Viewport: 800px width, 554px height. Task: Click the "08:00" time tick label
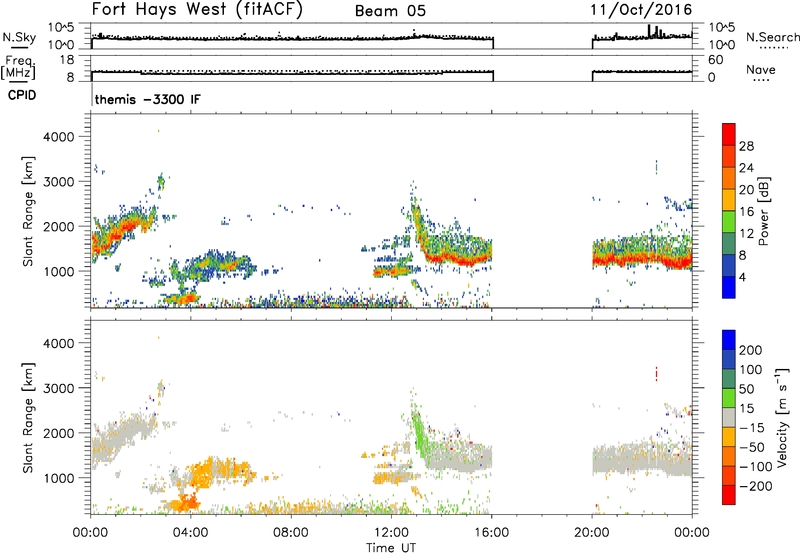[291, 533]
